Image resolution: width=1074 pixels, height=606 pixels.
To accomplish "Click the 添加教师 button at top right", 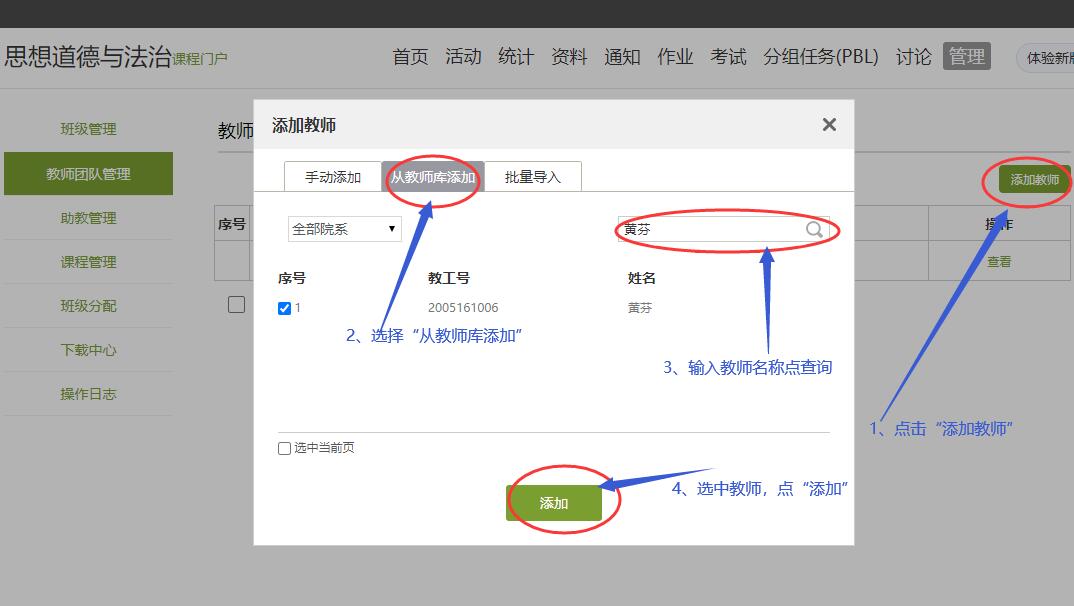I will pyautogui.click(x=1034, y=180).
